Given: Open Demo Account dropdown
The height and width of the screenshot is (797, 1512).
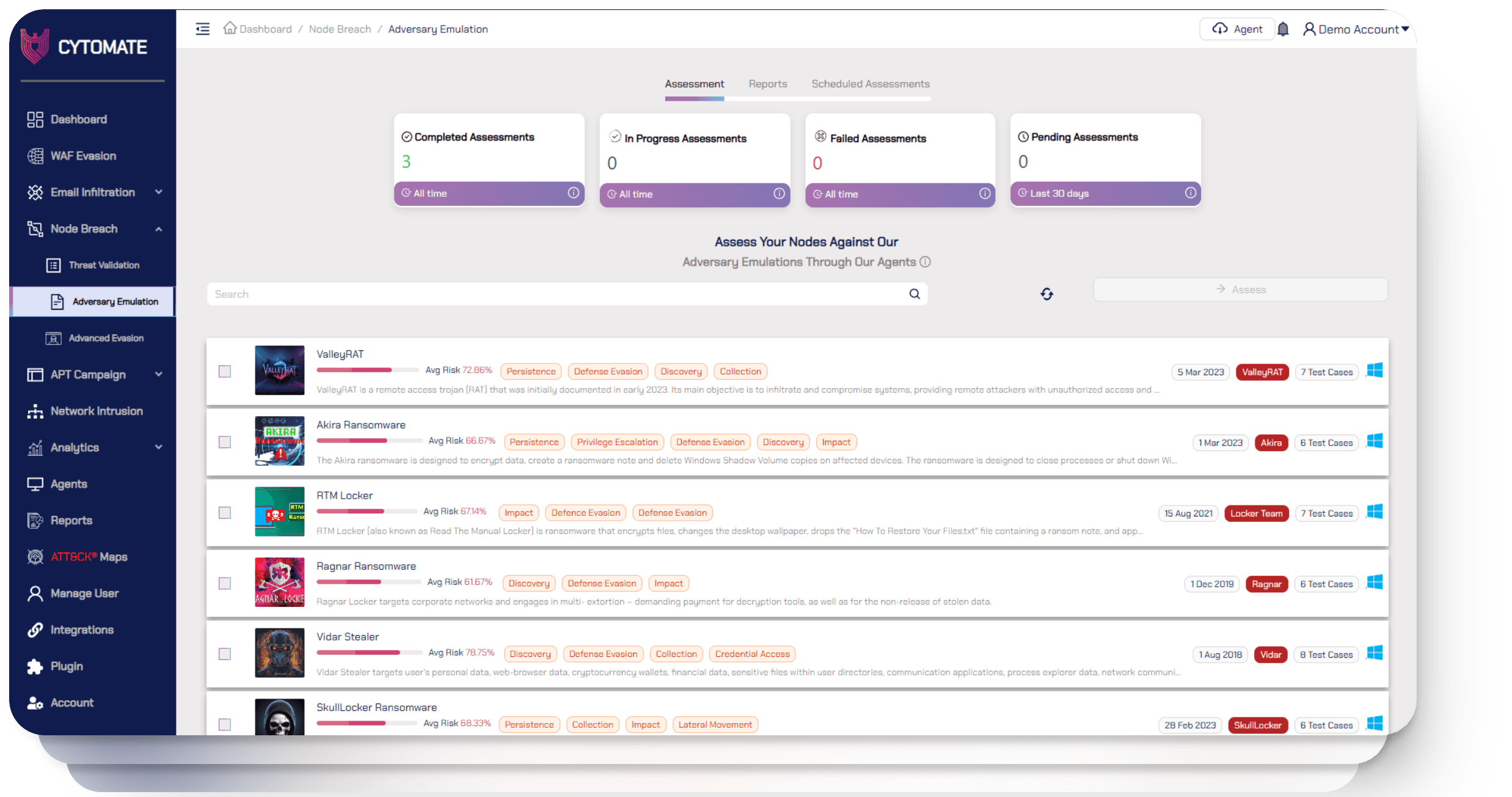Looking at the screenshot, I should click(1356, 29).
